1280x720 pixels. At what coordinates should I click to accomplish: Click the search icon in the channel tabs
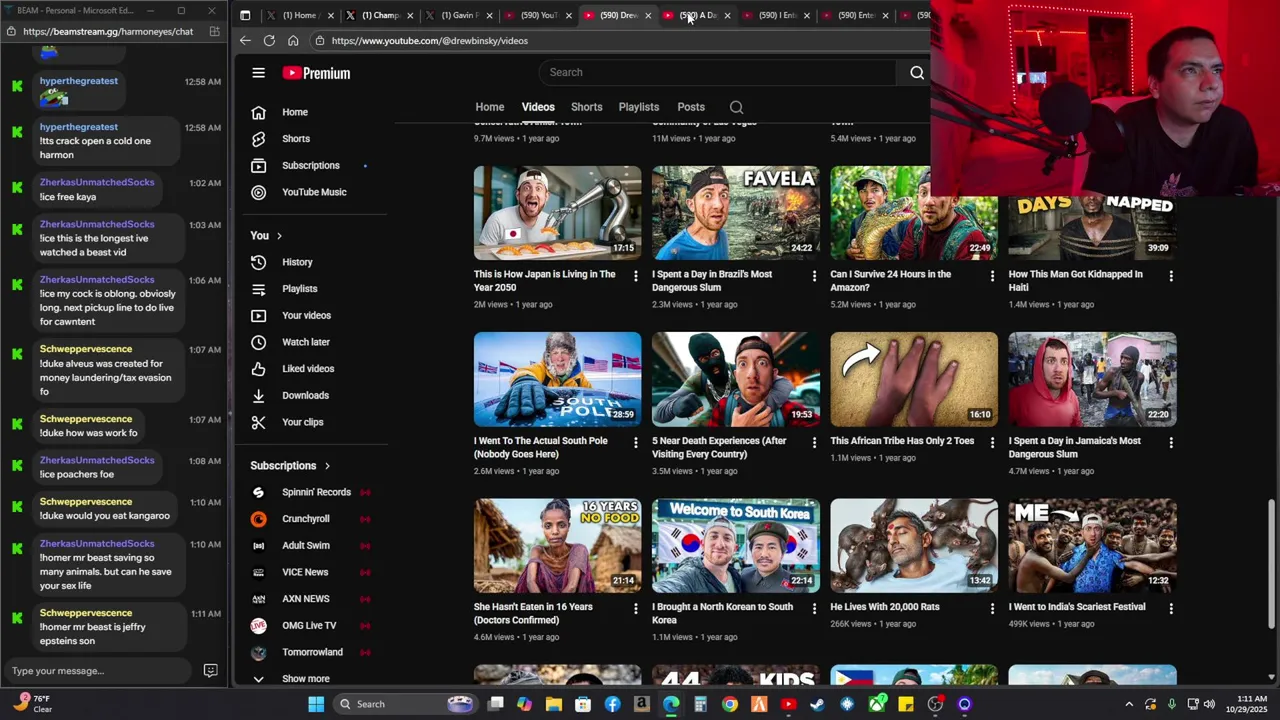tap(736, 107)
